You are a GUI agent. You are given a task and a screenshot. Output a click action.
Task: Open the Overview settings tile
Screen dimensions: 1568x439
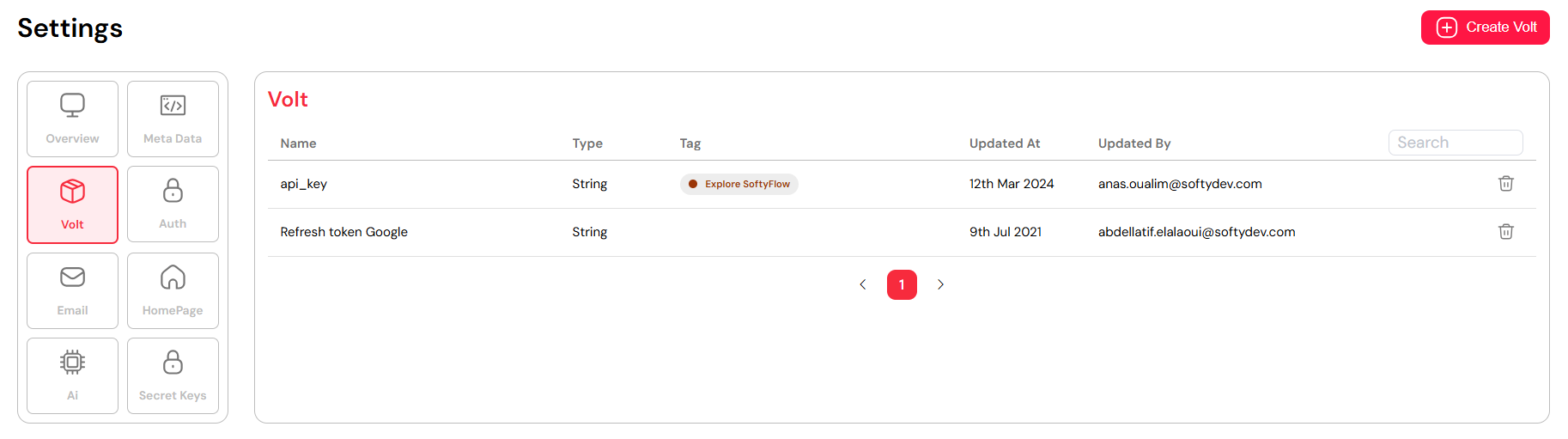pyautogui.click(x=72, y=119)
